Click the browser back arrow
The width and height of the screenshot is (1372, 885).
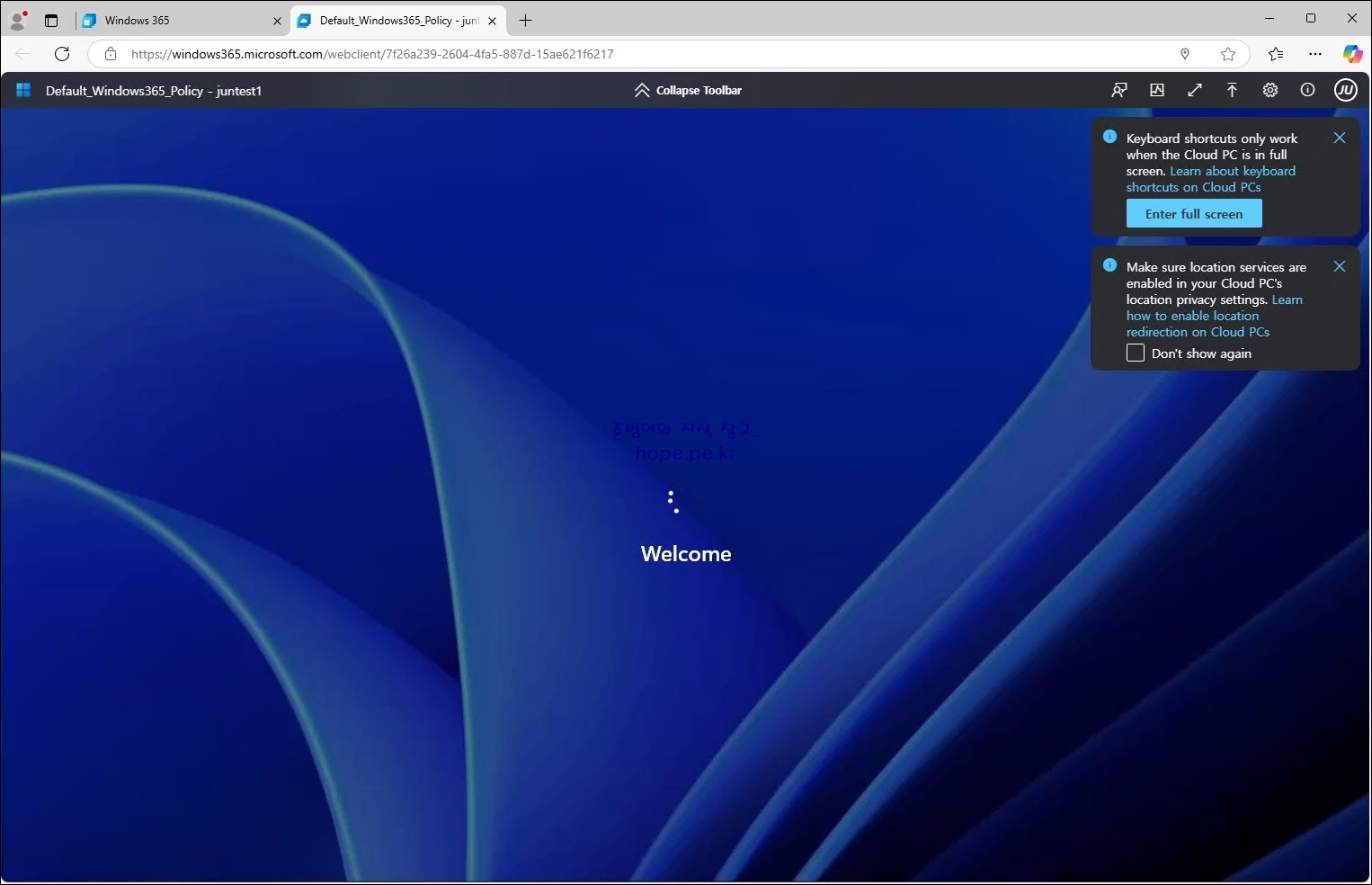point(22,54)
